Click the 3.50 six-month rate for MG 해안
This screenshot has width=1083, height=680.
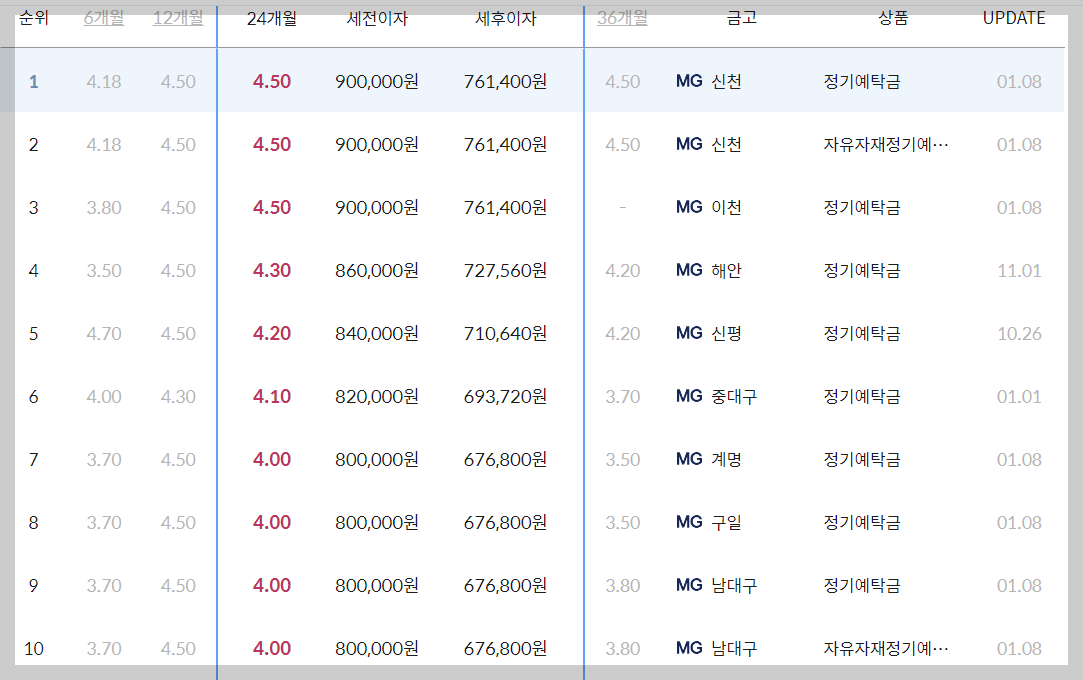pos(104,270)
